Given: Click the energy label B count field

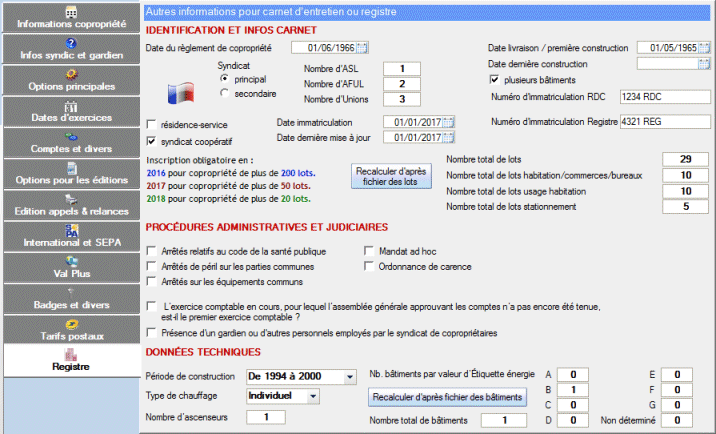Looking at the screenshot, I should tap(573, 390).
